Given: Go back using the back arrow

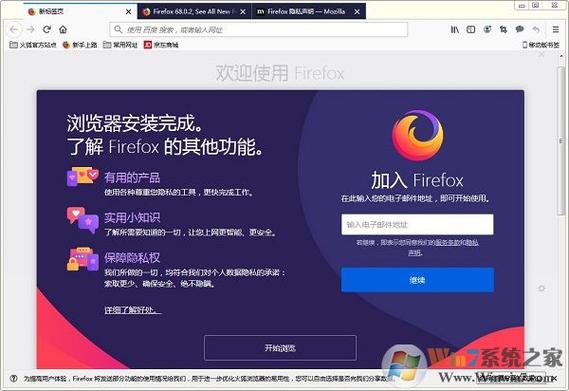Looking at the screenshot, I should 14,29.
